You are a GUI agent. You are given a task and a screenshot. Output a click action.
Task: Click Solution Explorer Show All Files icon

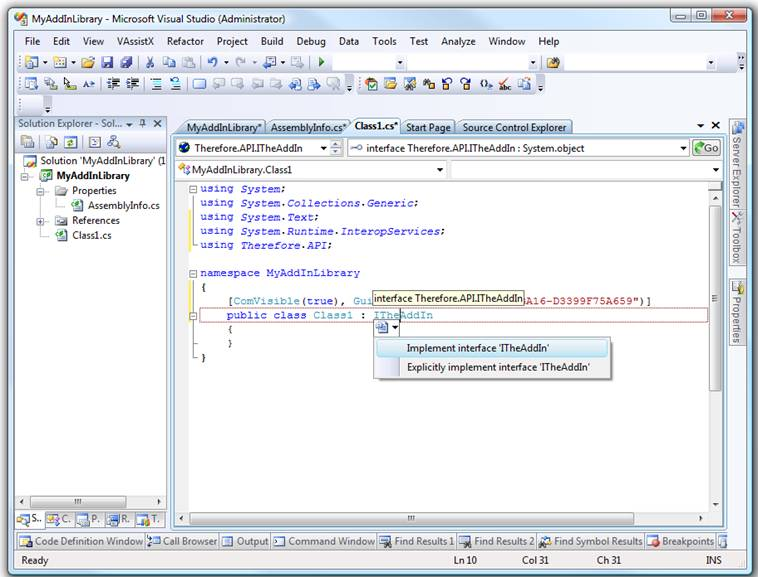tap(51, 142)
